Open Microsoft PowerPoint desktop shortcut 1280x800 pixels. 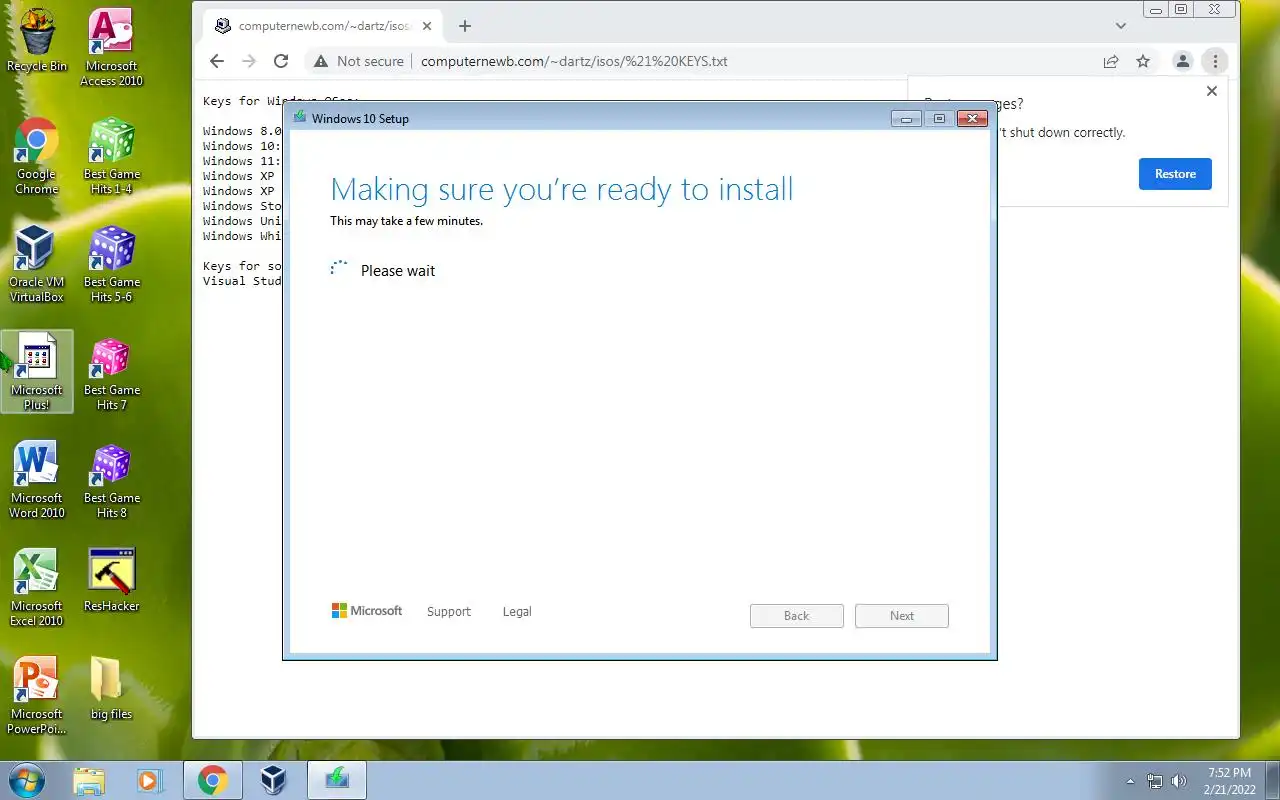point(37,696)
